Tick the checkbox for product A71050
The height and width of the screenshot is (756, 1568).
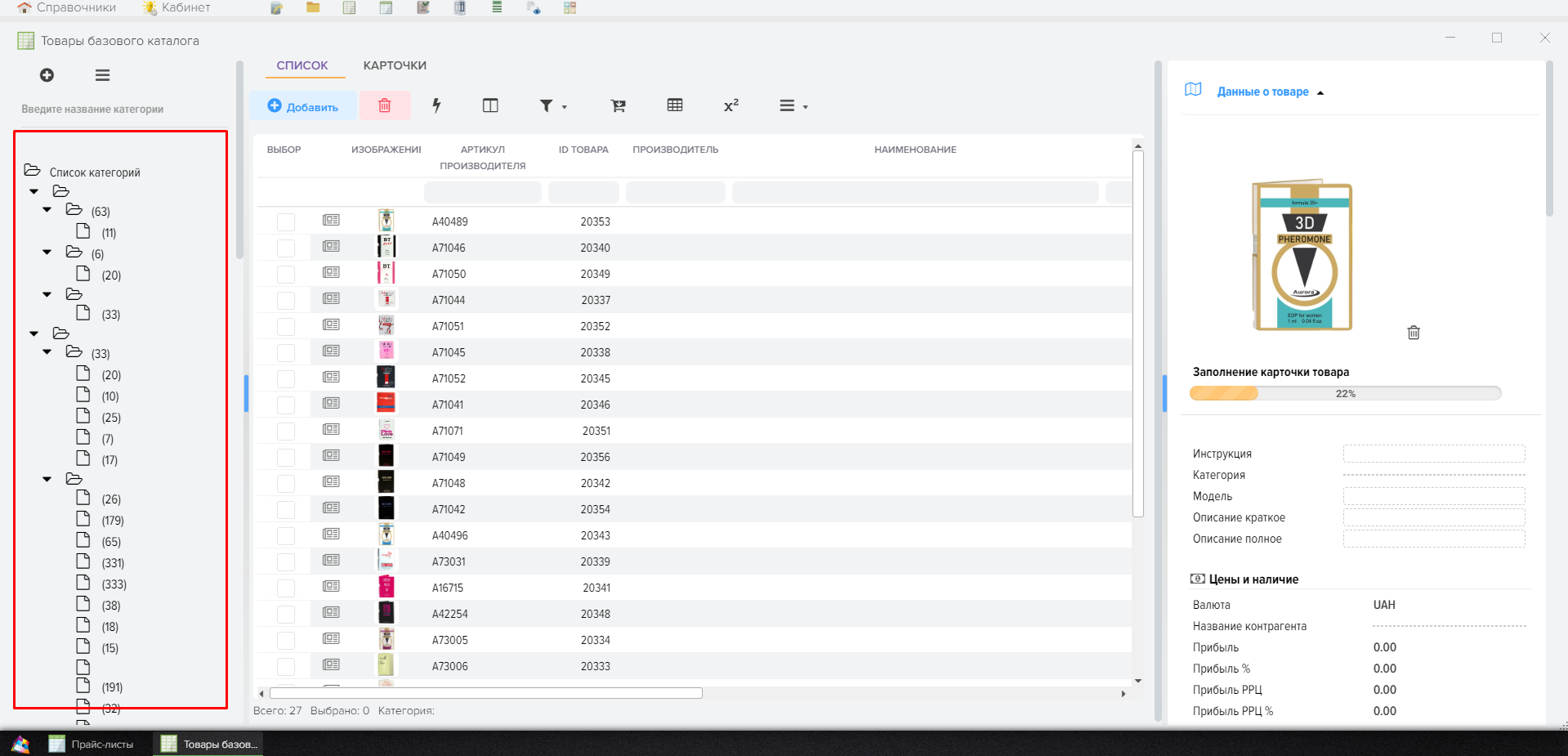click(x=286, y=275)
